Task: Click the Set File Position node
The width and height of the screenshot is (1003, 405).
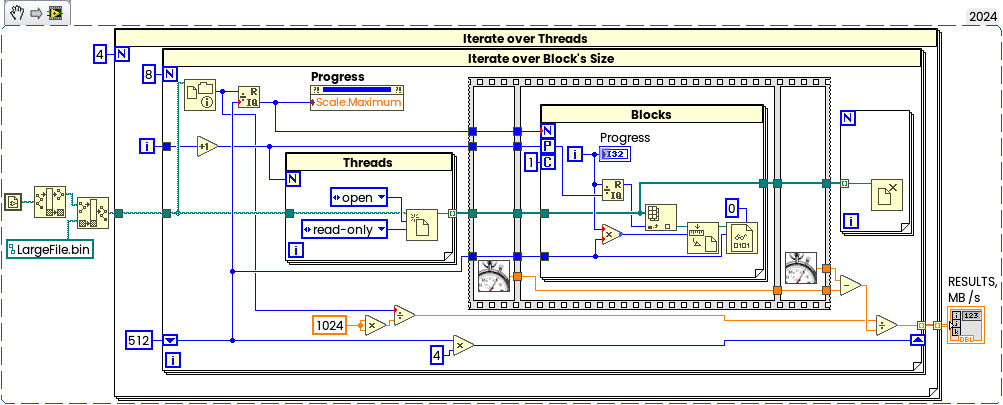Action: point(702,238)
